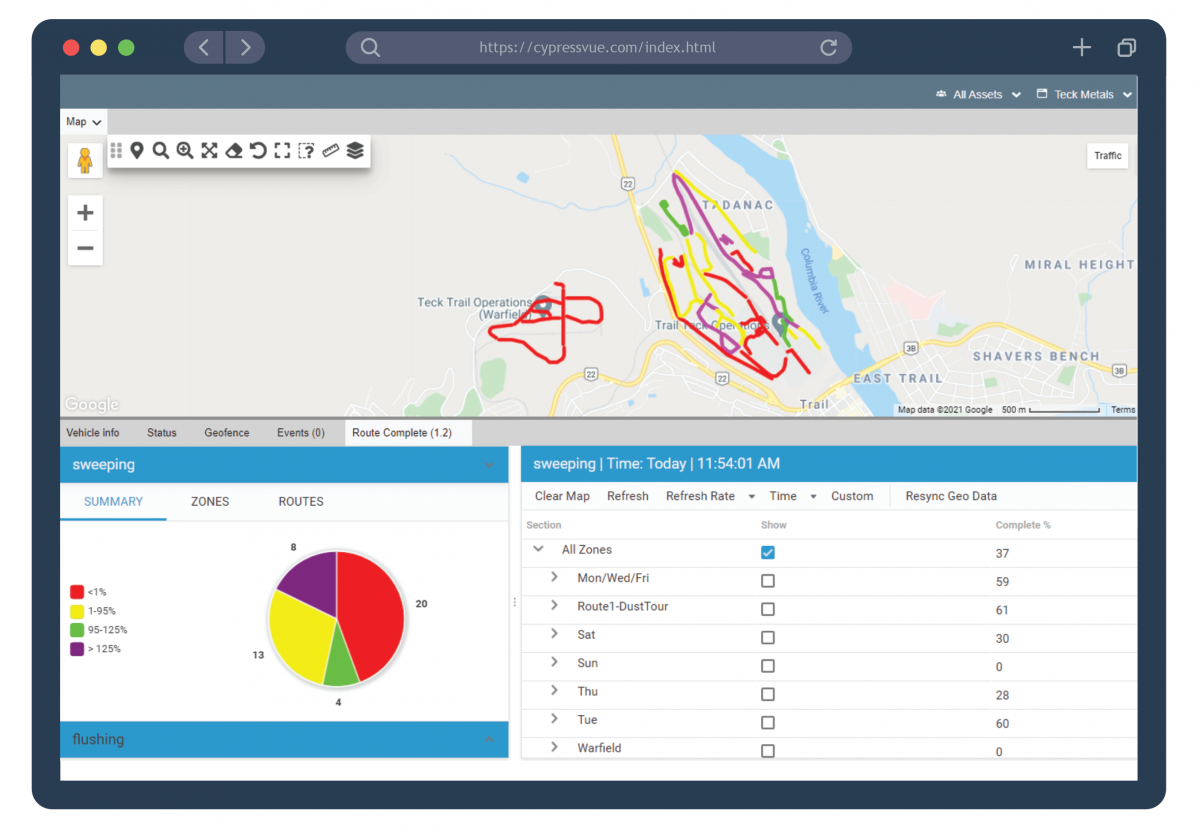Select the Pegman street view icon
The image size is (1200, 832).
pyautogui.click(x=84, y=159)
